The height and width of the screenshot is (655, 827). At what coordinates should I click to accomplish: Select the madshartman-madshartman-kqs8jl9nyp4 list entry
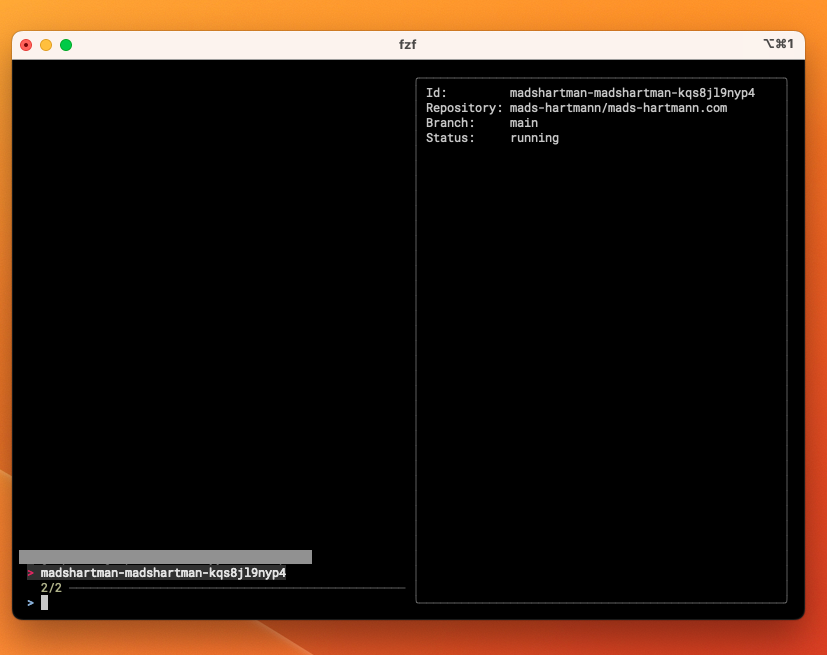pyautogui.click(x=163, y=573)
